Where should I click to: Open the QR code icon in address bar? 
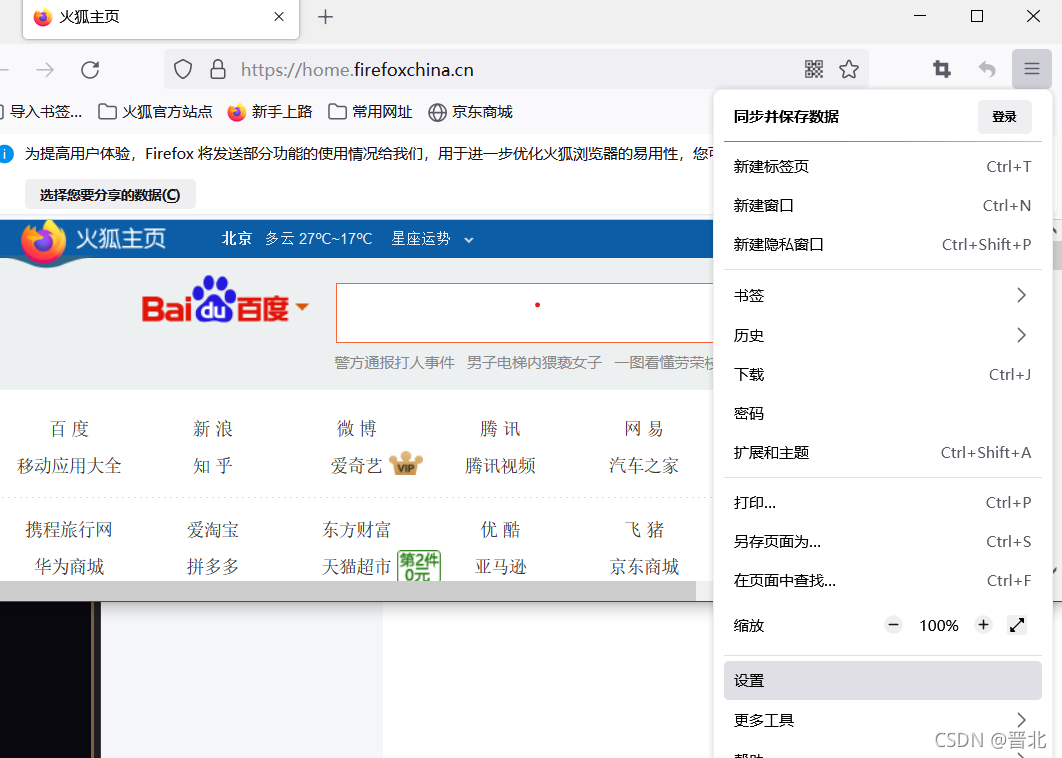click(813, 69)
